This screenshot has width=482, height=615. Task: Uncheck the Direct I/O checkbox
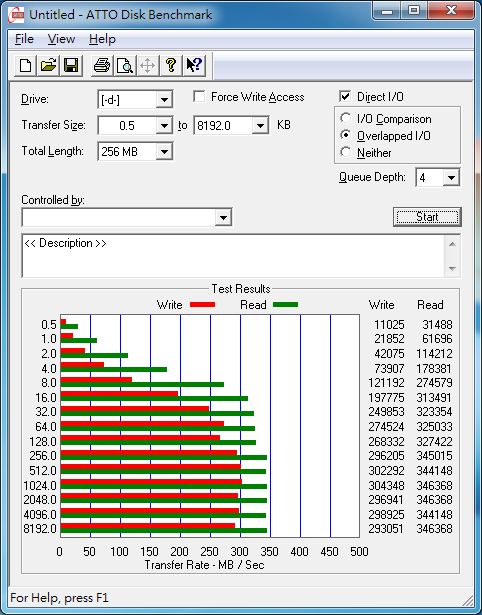click(x=345, y=96)
